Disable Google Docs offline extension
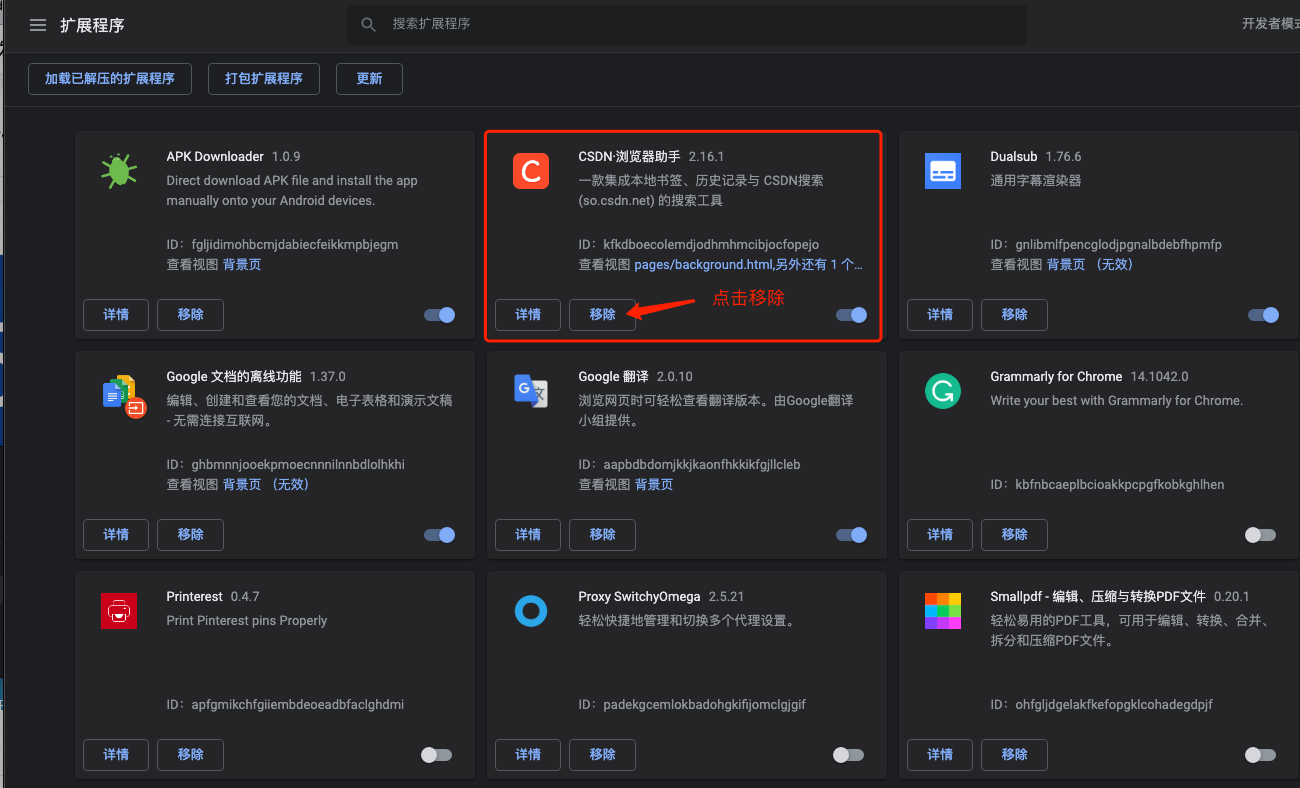 [x=440, y=535]
